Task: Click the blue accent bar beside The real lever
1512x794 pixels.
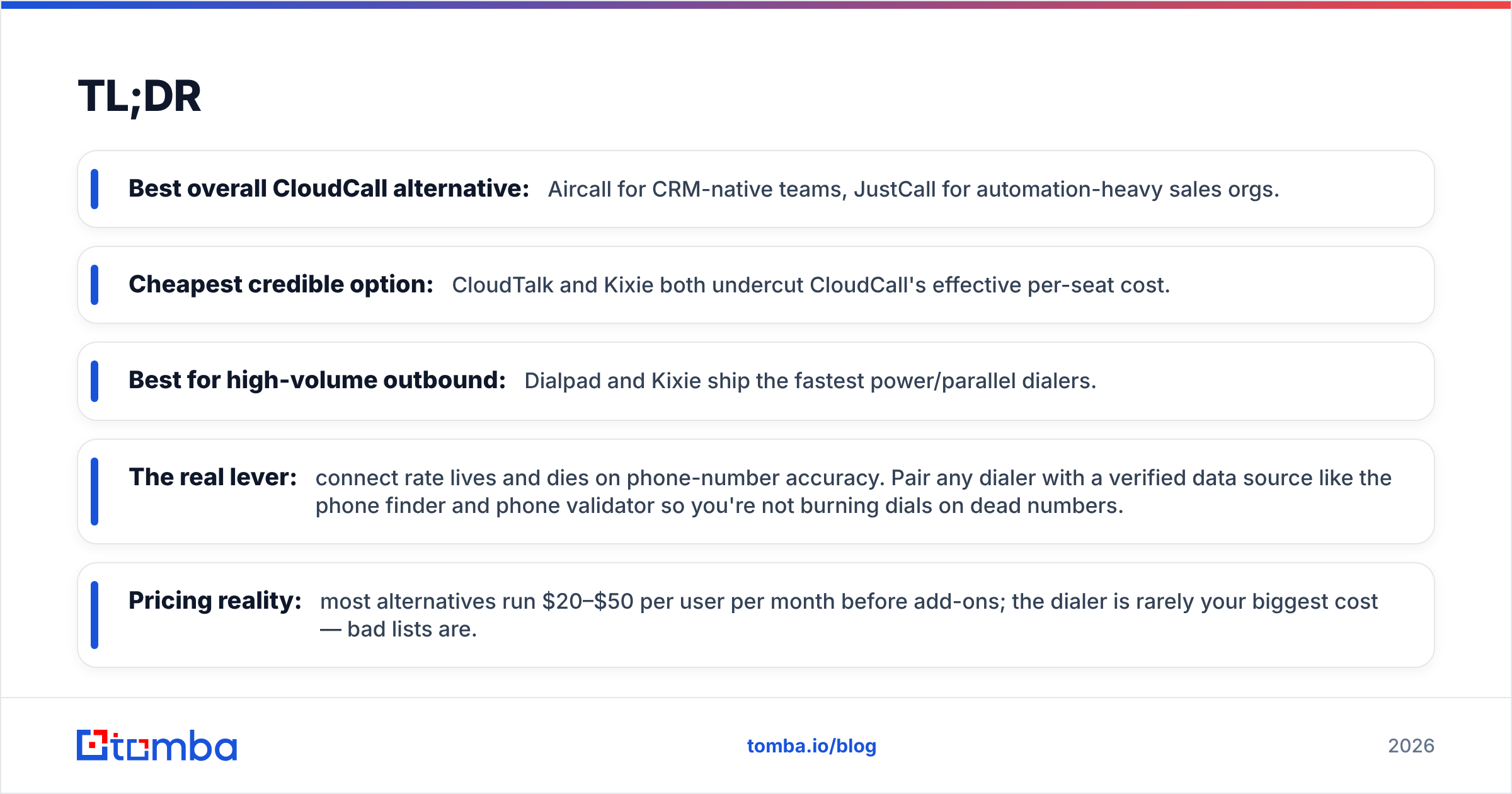Action: [x=94, y=492]
